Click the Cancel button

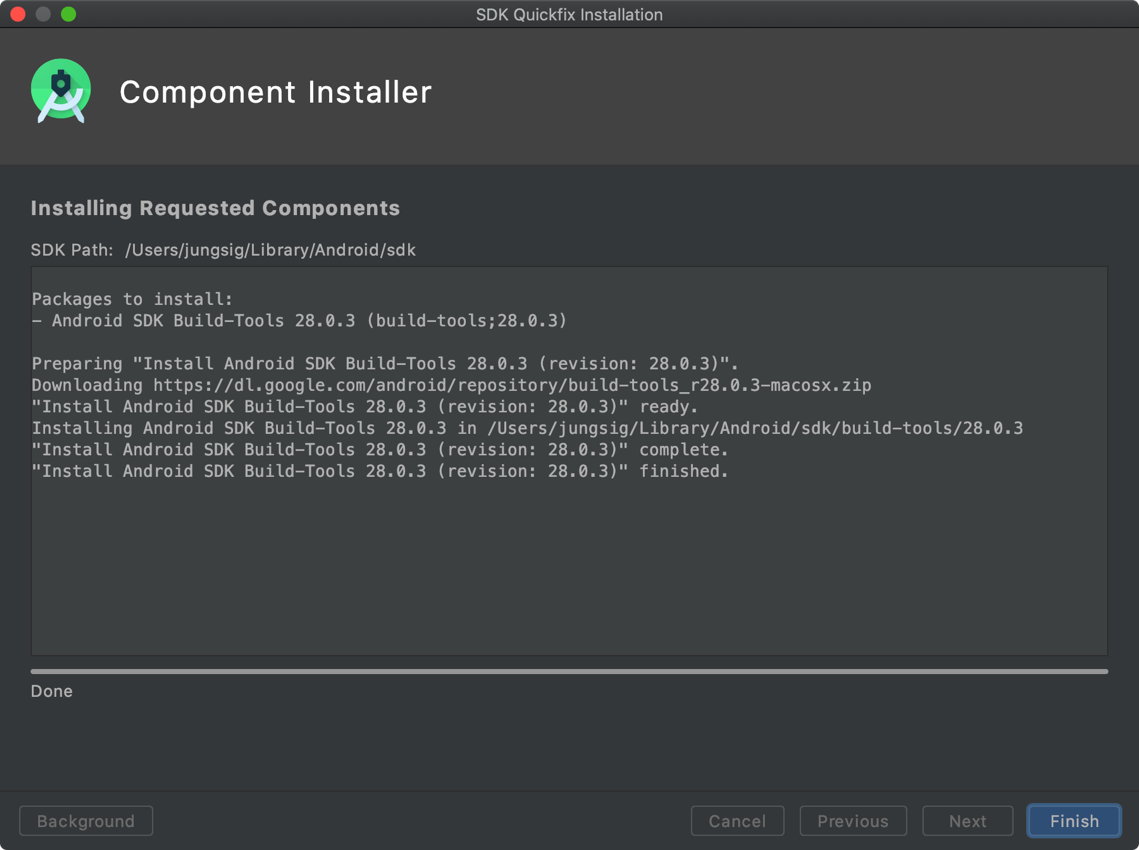737,821
